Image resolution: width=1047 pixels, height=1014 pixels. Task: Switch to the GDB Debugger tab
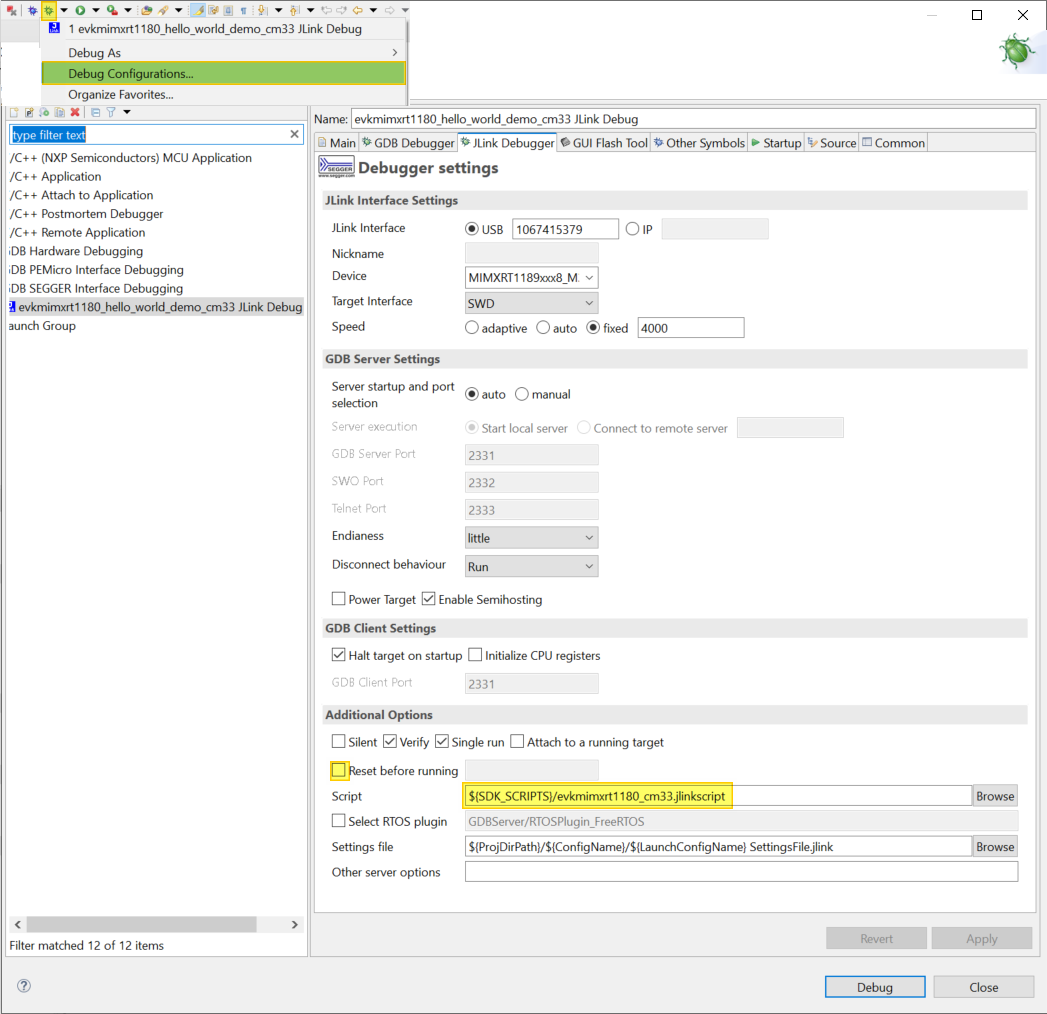click(408, 143)
